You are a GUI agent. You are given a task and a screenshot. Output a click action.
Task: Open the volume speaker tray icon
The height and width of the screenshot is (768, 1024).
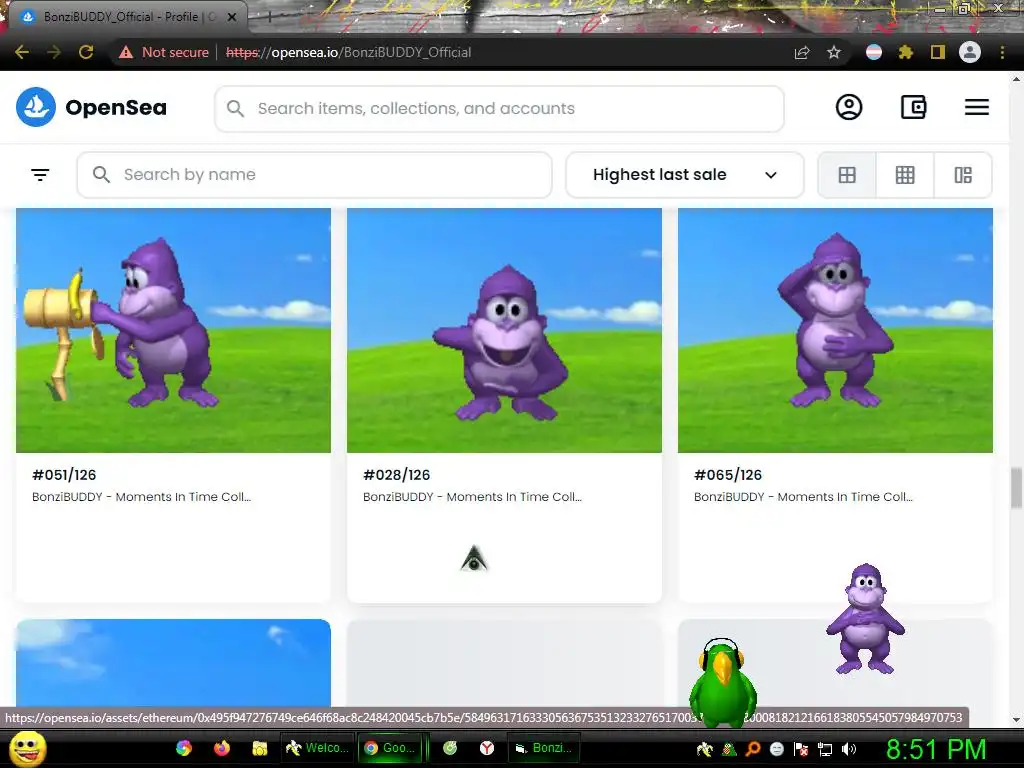(849, 749)
